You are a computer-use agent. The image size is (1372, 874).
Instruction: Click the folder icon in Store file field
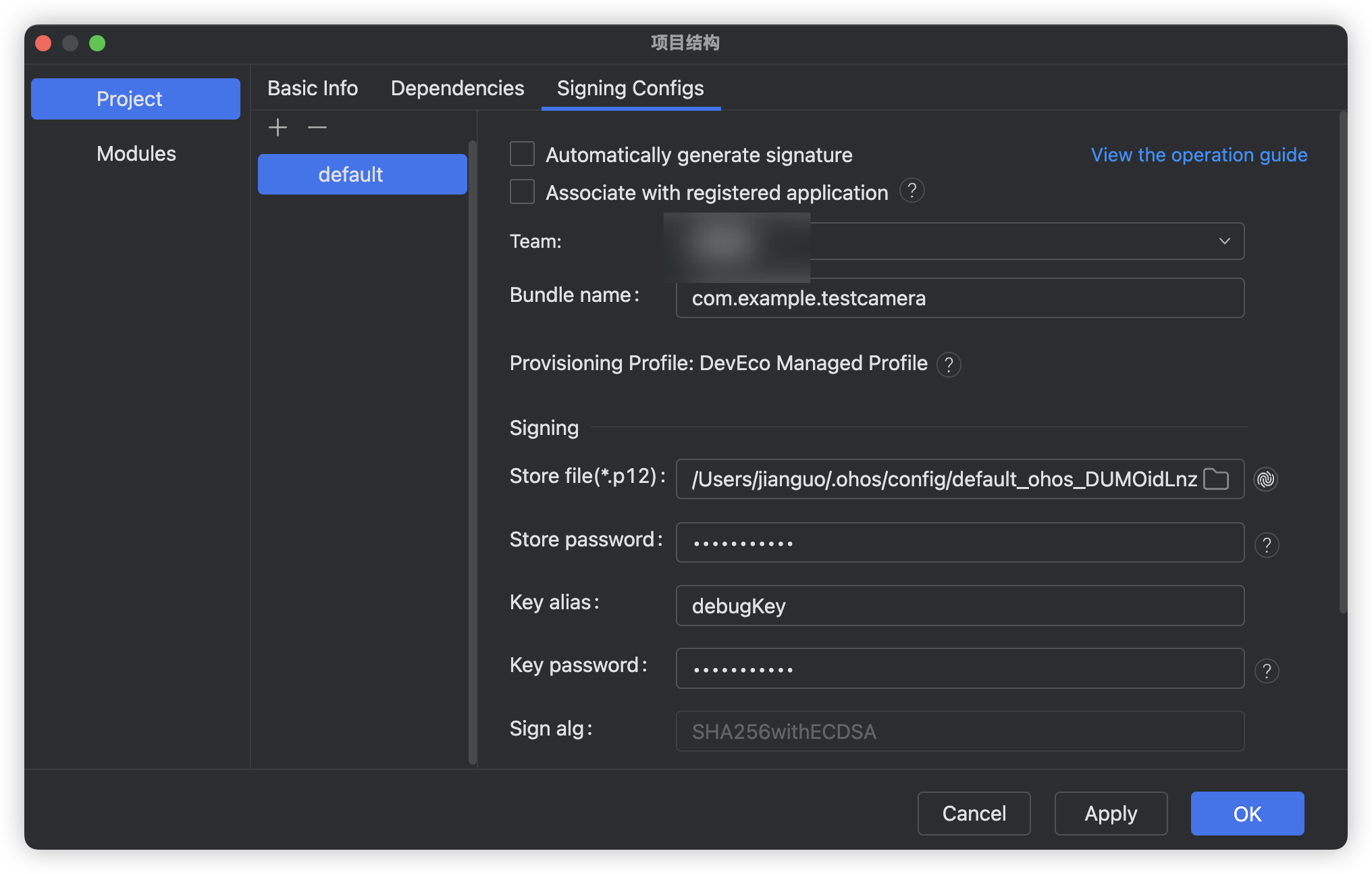pyautogui.click(x=1216, y=480)
